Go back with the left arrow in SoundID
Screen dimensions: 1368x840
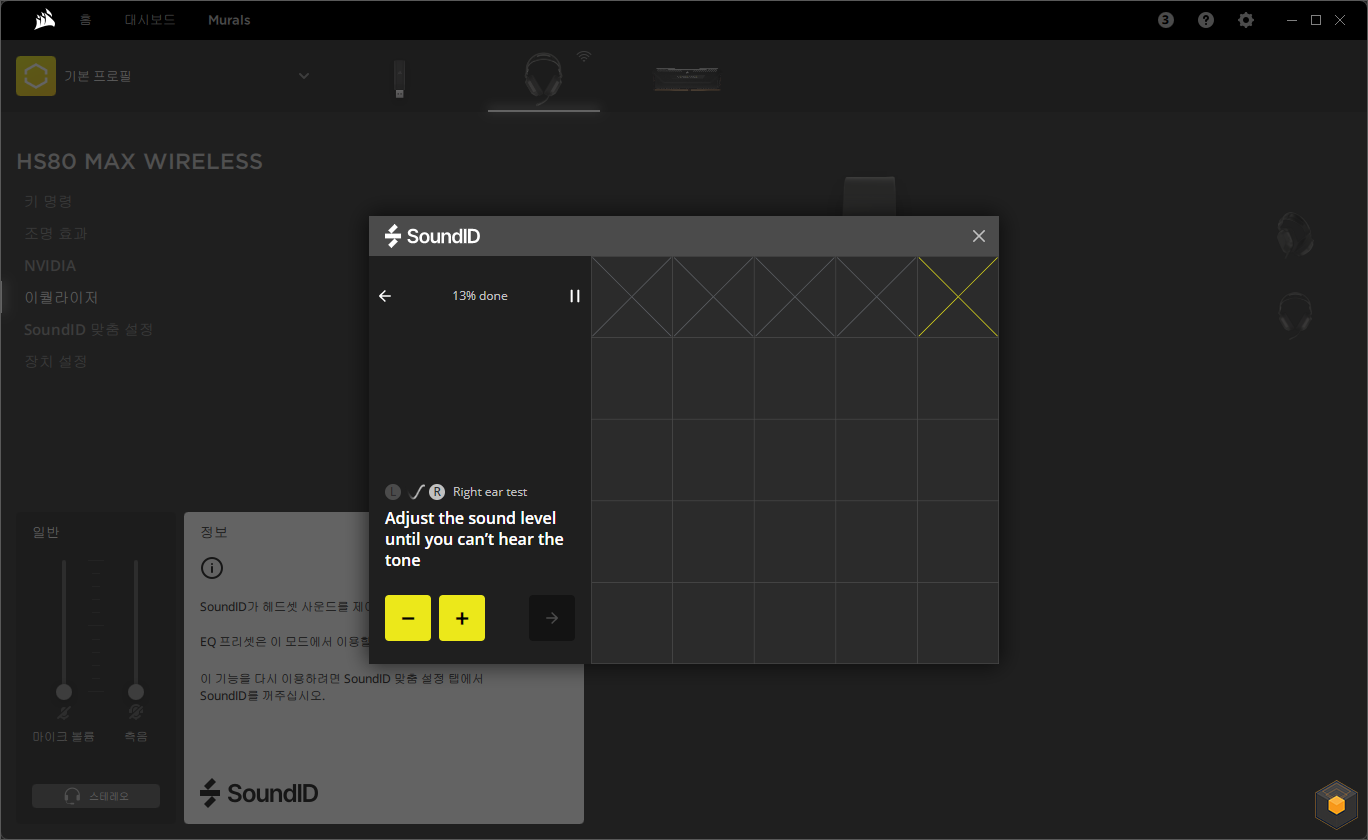385,296
